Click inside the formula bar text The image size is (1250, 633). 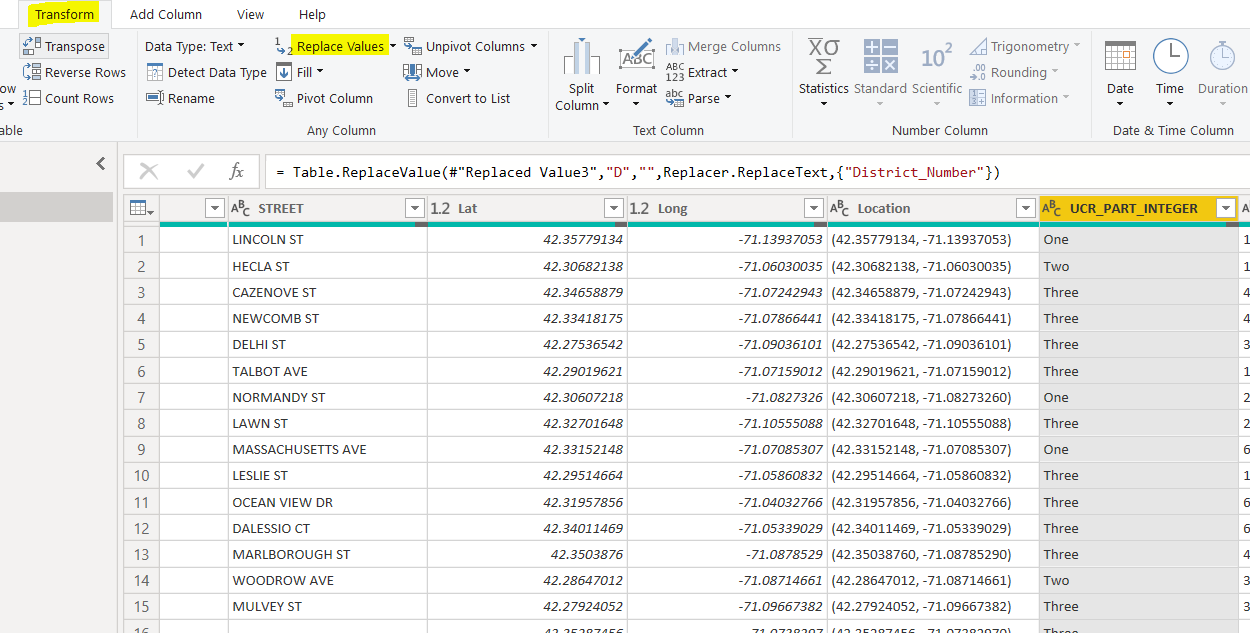tap(636, 172)
